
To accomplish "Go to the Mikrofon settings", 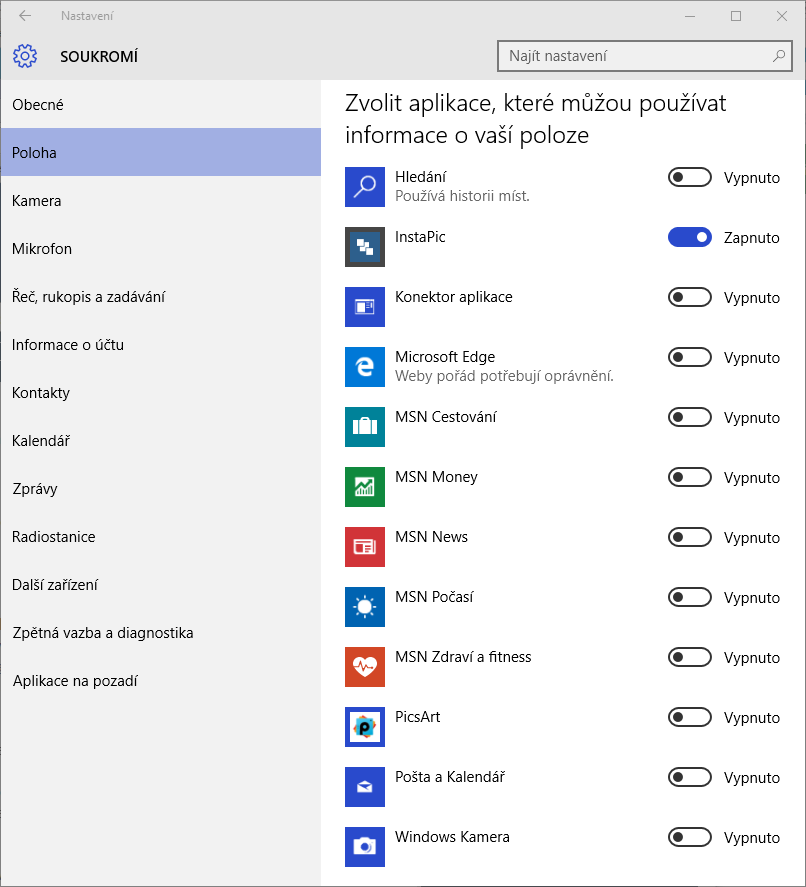I will (161, 248).
